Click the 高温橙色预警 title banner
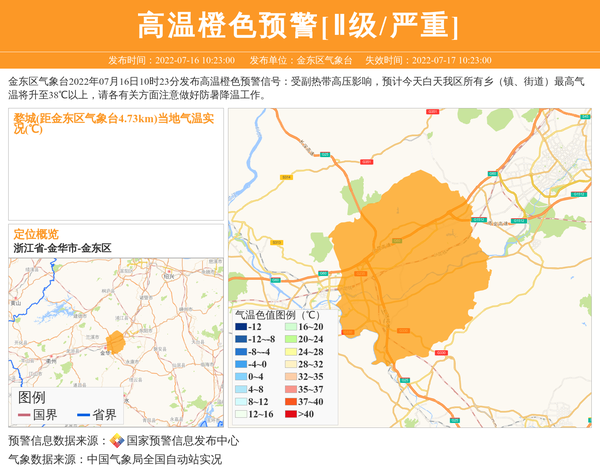600x471 pixels. (x=299, y=25)
